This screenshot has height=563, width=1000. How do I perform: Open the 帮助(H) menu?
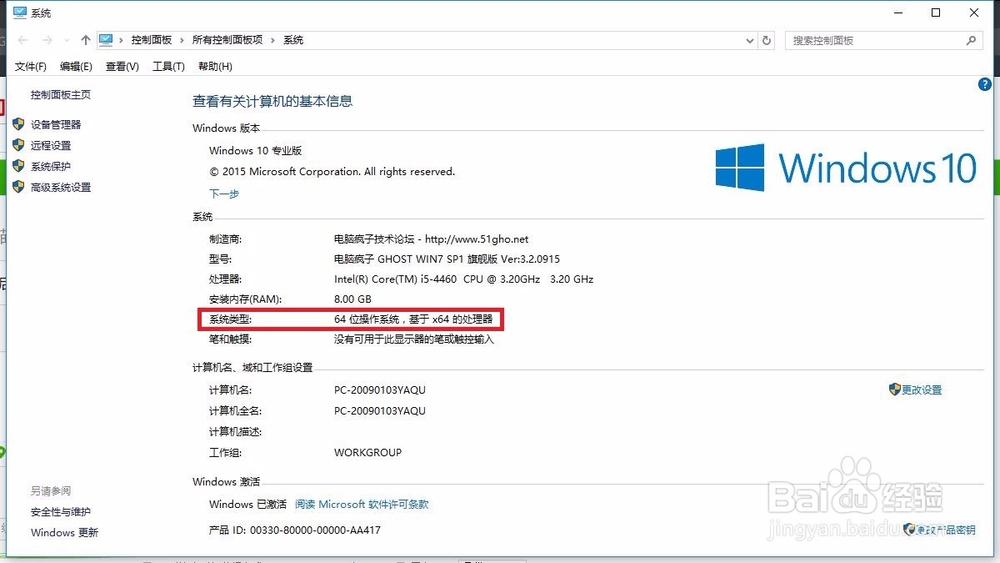coord(215,66)
